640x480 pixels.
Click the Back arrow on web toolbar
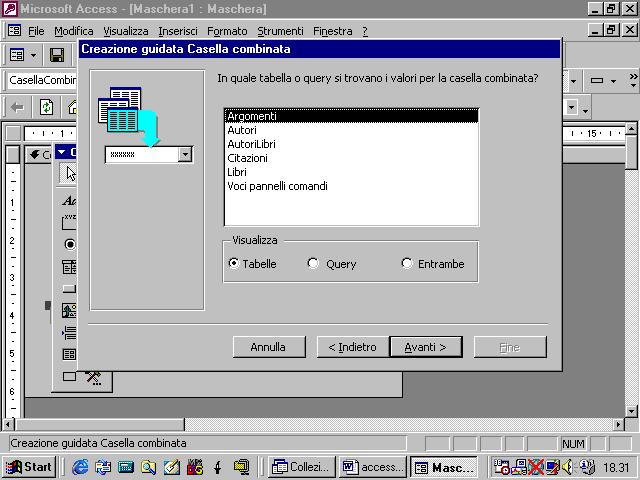17,107
